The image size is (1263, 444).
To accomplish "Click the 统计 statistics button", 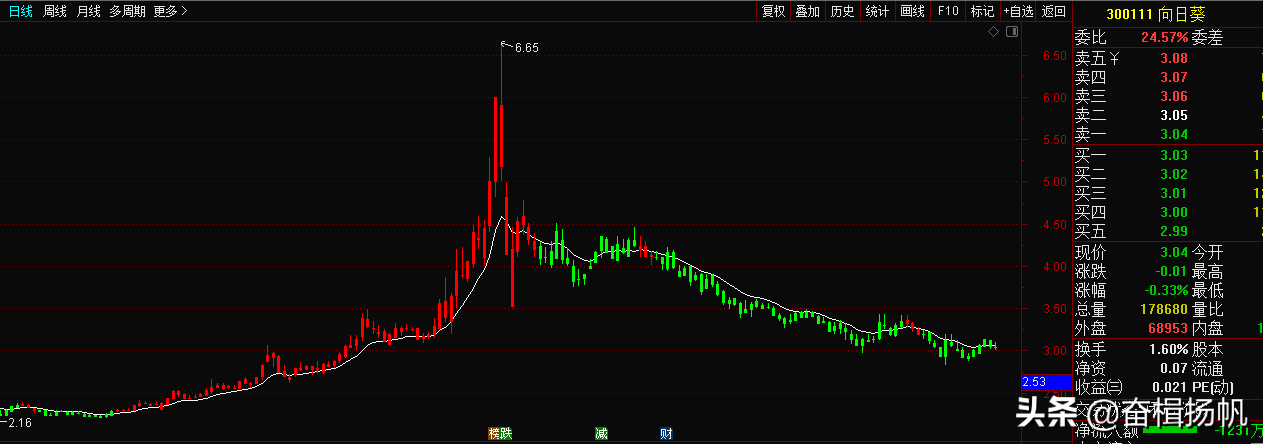I will [877, 12].
